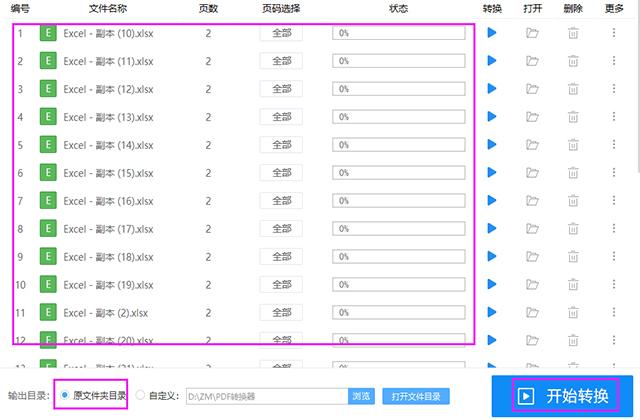Delete Excel - 副本 (10).xlsx from list

pyautogui.click(x=573, y=33)
